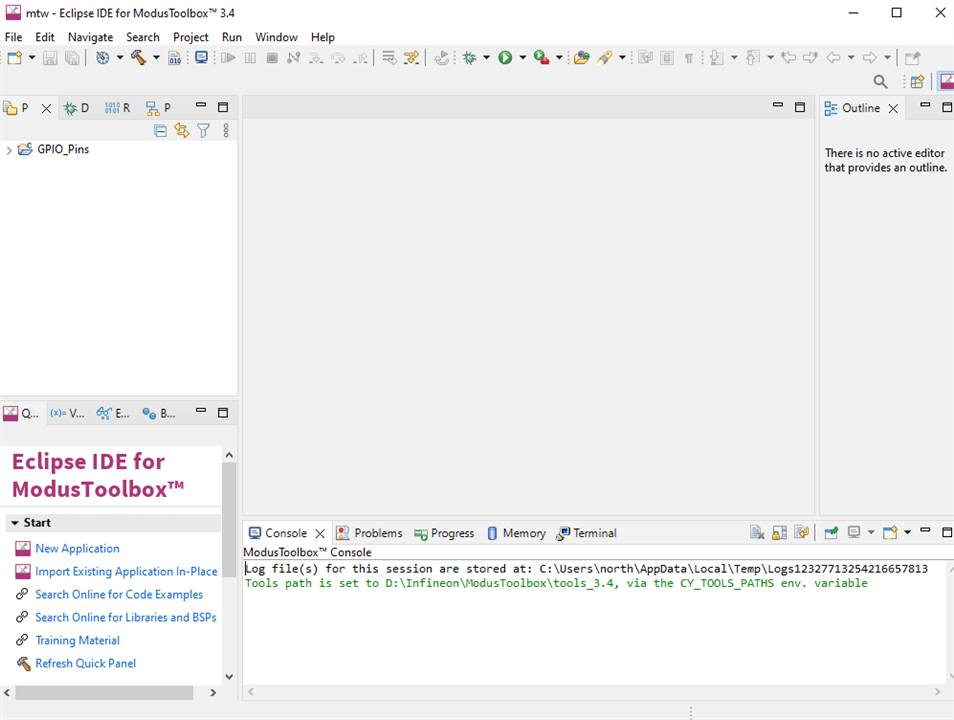The width and height of the screenshot is (954, 720).
Task: Minimize the Project Explorer panel
Action: (201, 106)
